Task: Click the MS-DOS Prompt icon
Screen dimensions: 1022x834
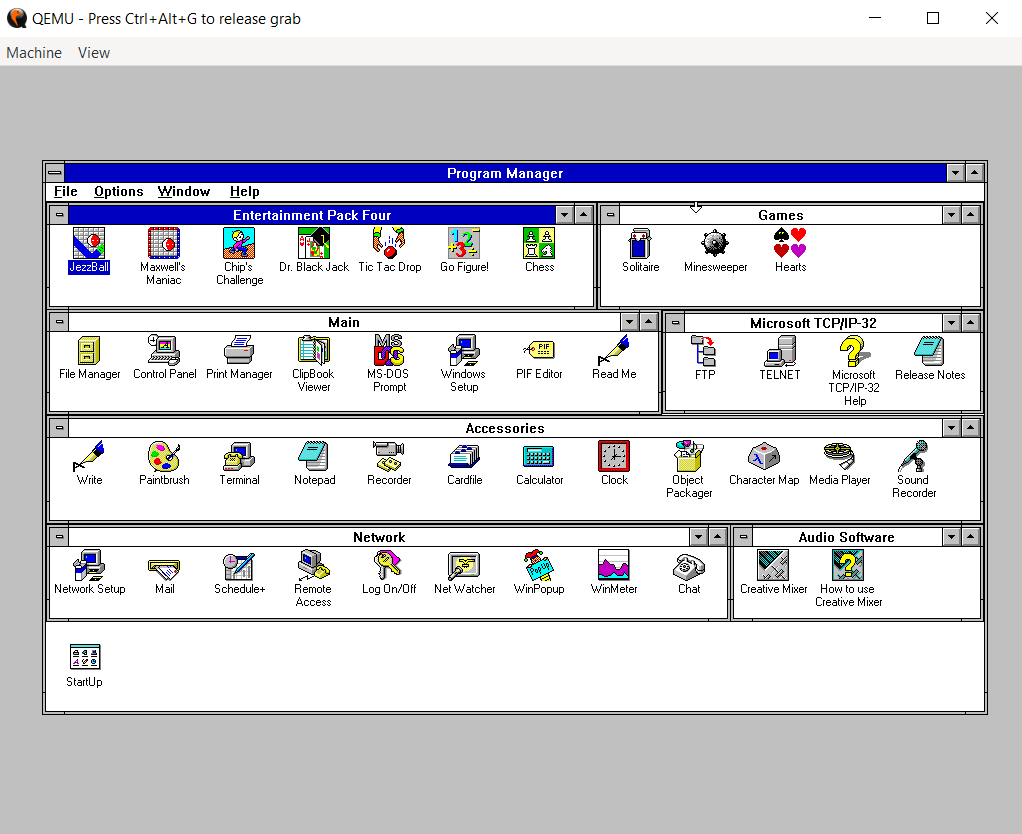Action: point(389,350)
